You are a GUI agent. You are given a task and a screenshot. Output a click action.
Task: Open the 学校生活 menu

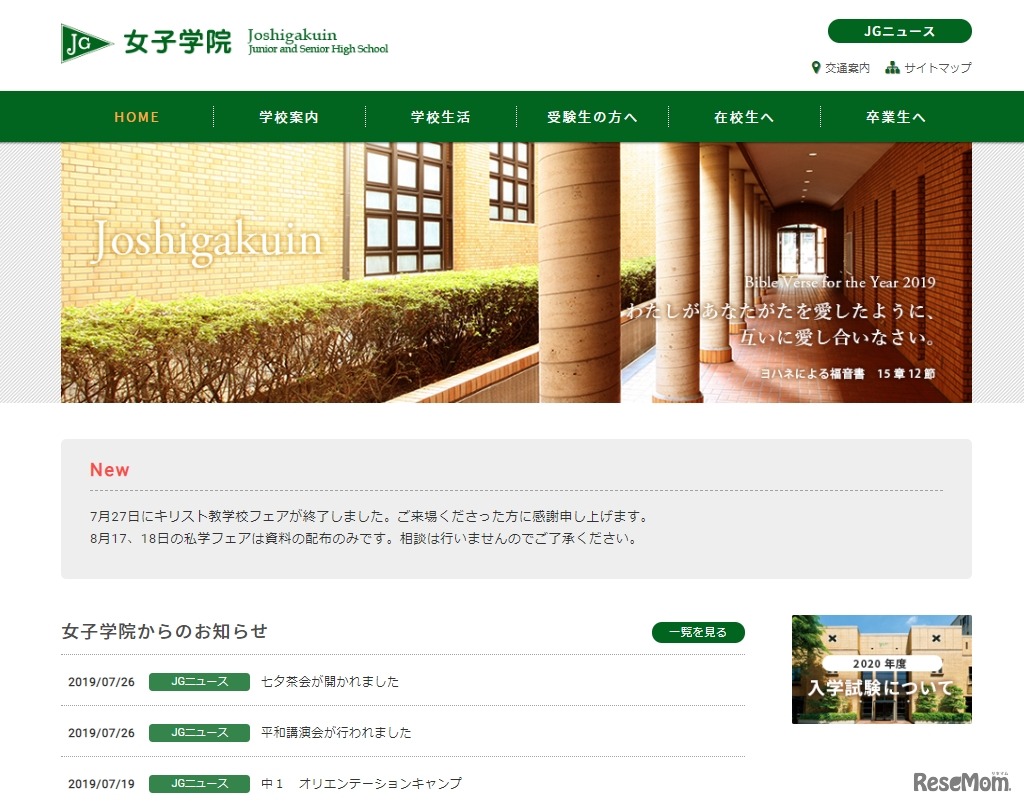[x=440, y=117]
